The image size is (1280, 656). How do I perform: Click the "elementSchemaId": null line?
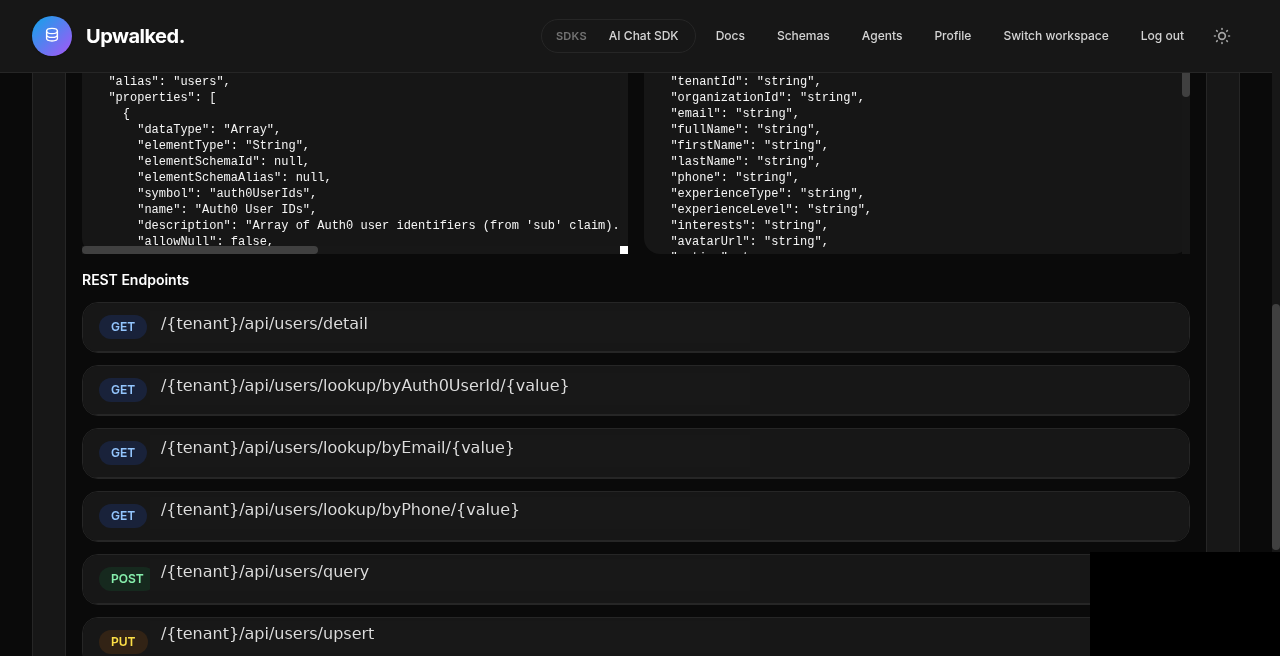tap(223, 162)
